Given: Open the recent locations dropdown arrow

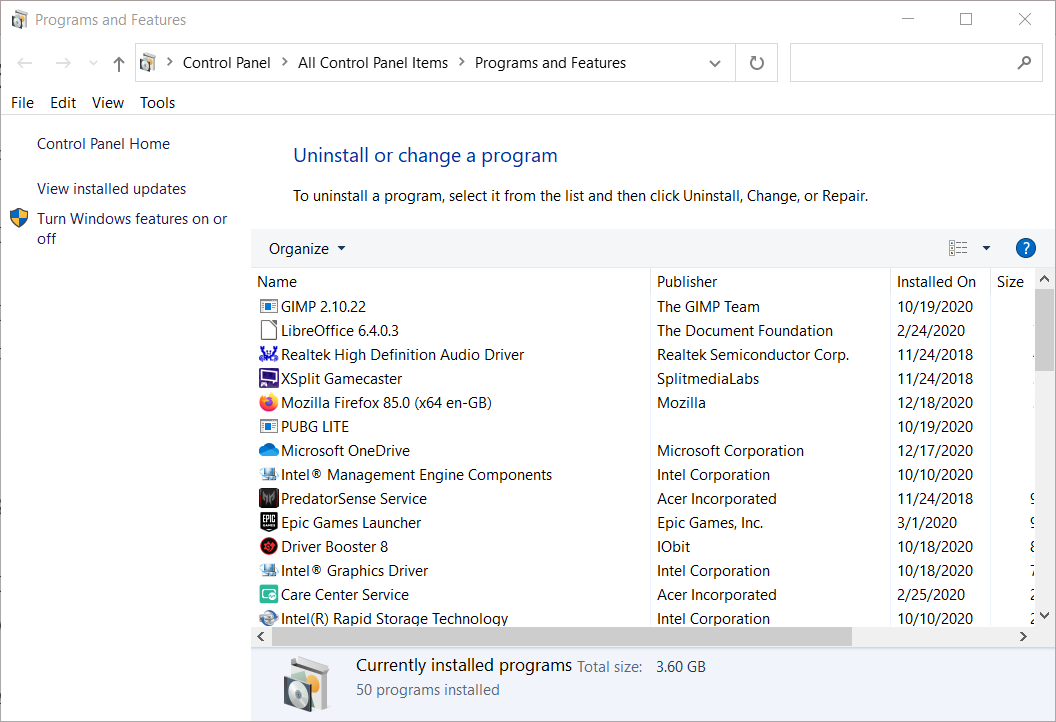Looking at the screenshot, I should coord(93,63).
